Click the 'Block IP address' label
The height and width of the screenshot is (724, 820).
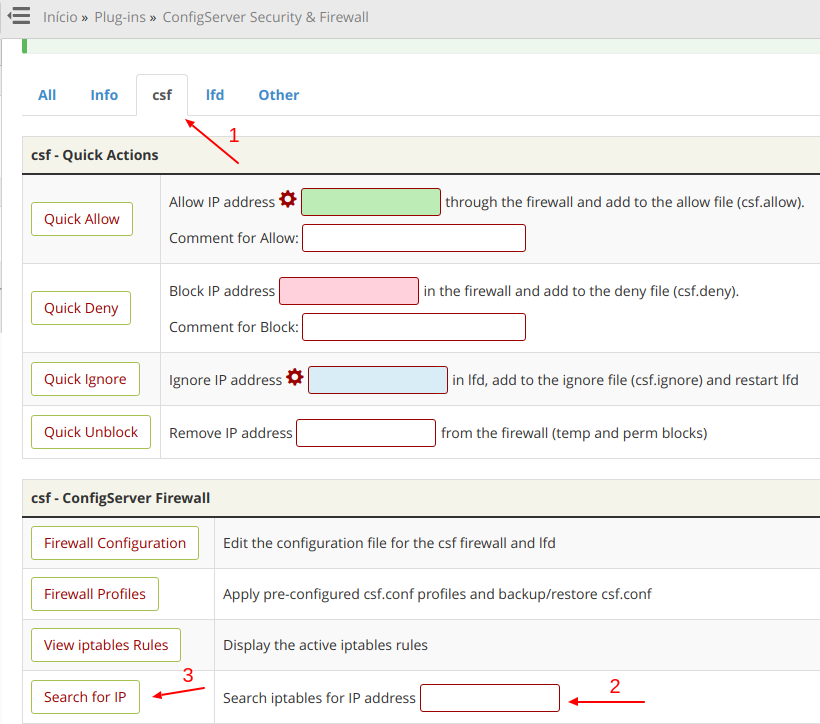click(x=222, y=291)
